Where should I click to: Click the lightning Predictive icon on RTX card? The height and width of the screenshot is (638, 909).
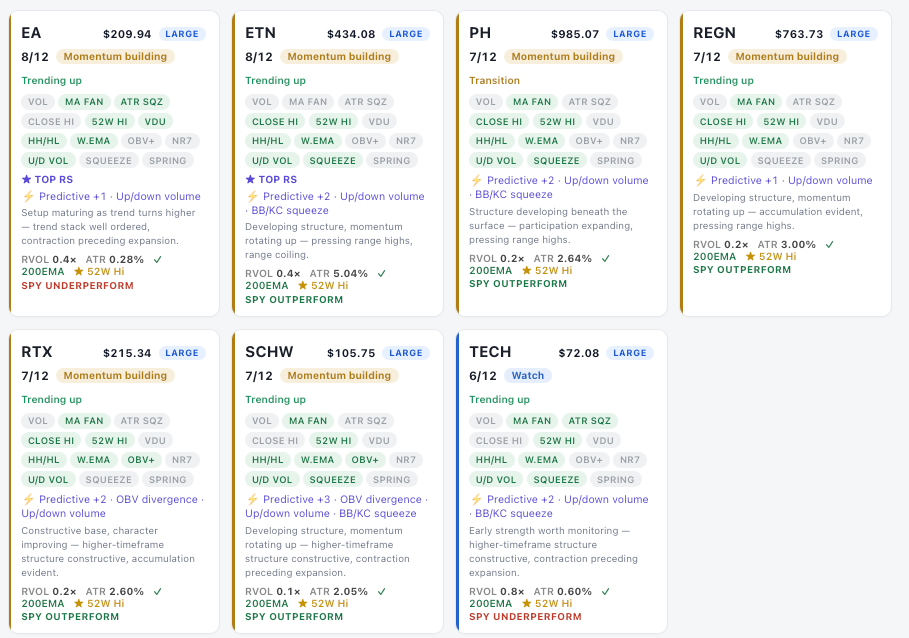pyautogui.click(x=28, y=500)
